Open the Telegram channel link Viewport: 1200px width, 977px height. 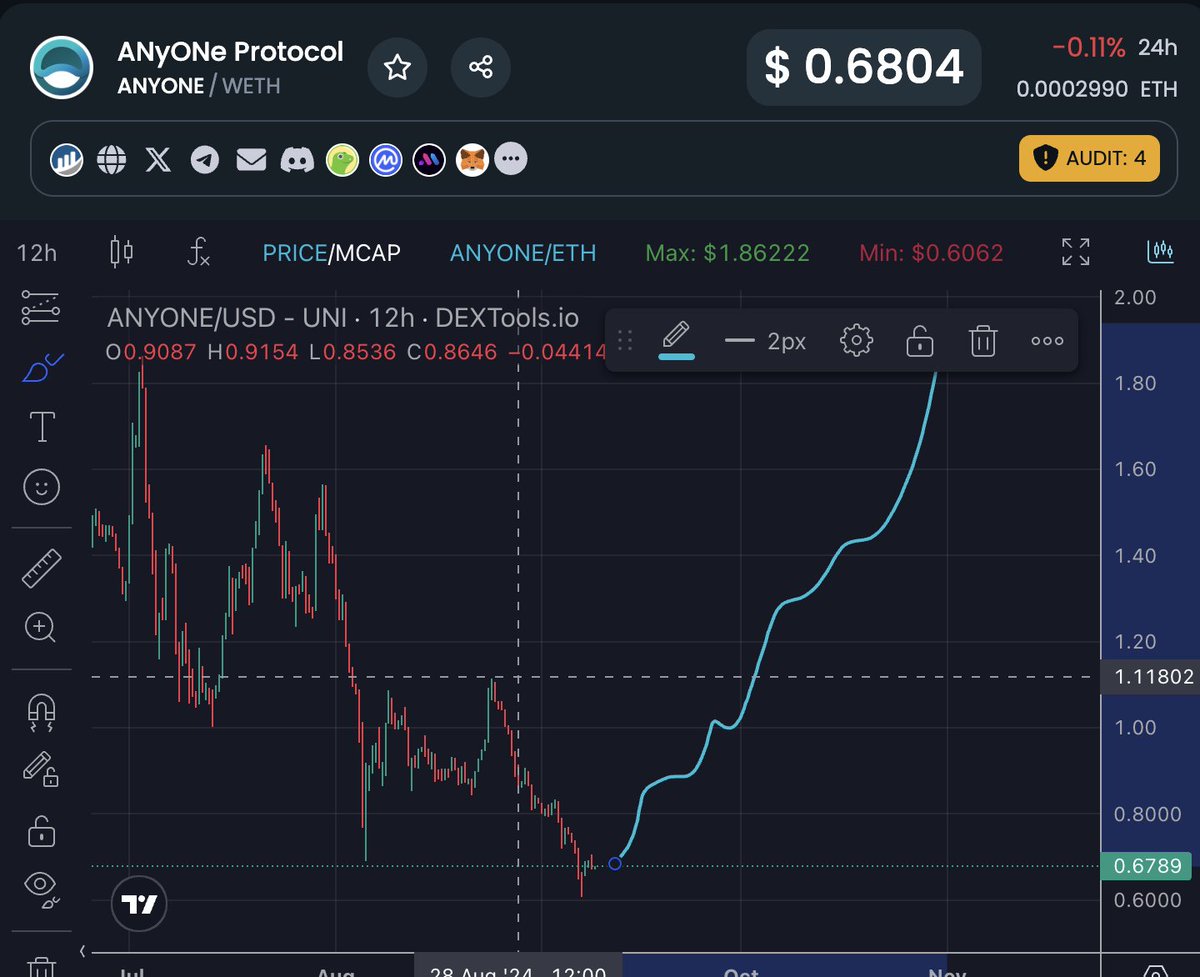[x=204, y=158]
